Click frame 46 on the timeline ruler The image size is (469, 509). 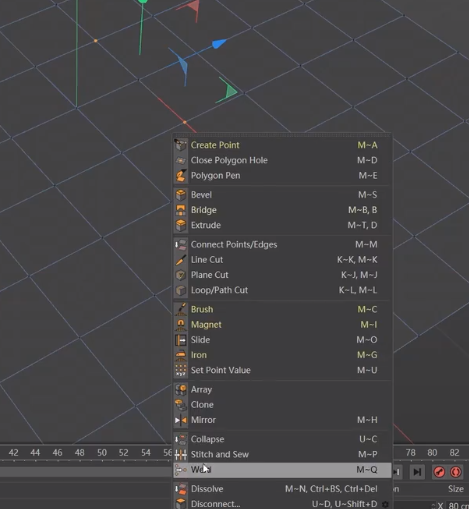click(57, 453)
